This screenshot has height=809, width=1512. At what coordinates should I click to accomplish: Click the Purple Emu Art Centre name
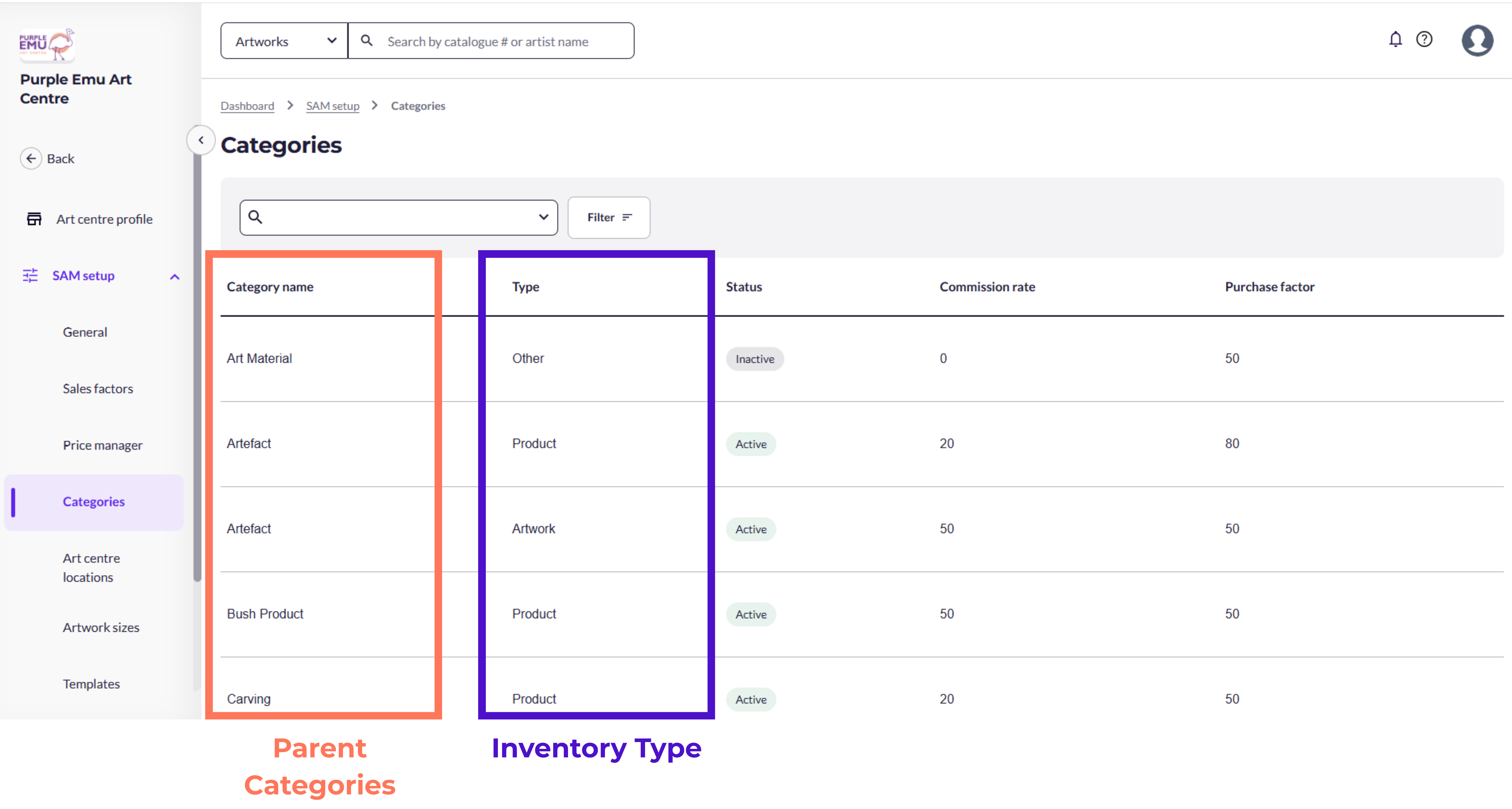point(76,89)
